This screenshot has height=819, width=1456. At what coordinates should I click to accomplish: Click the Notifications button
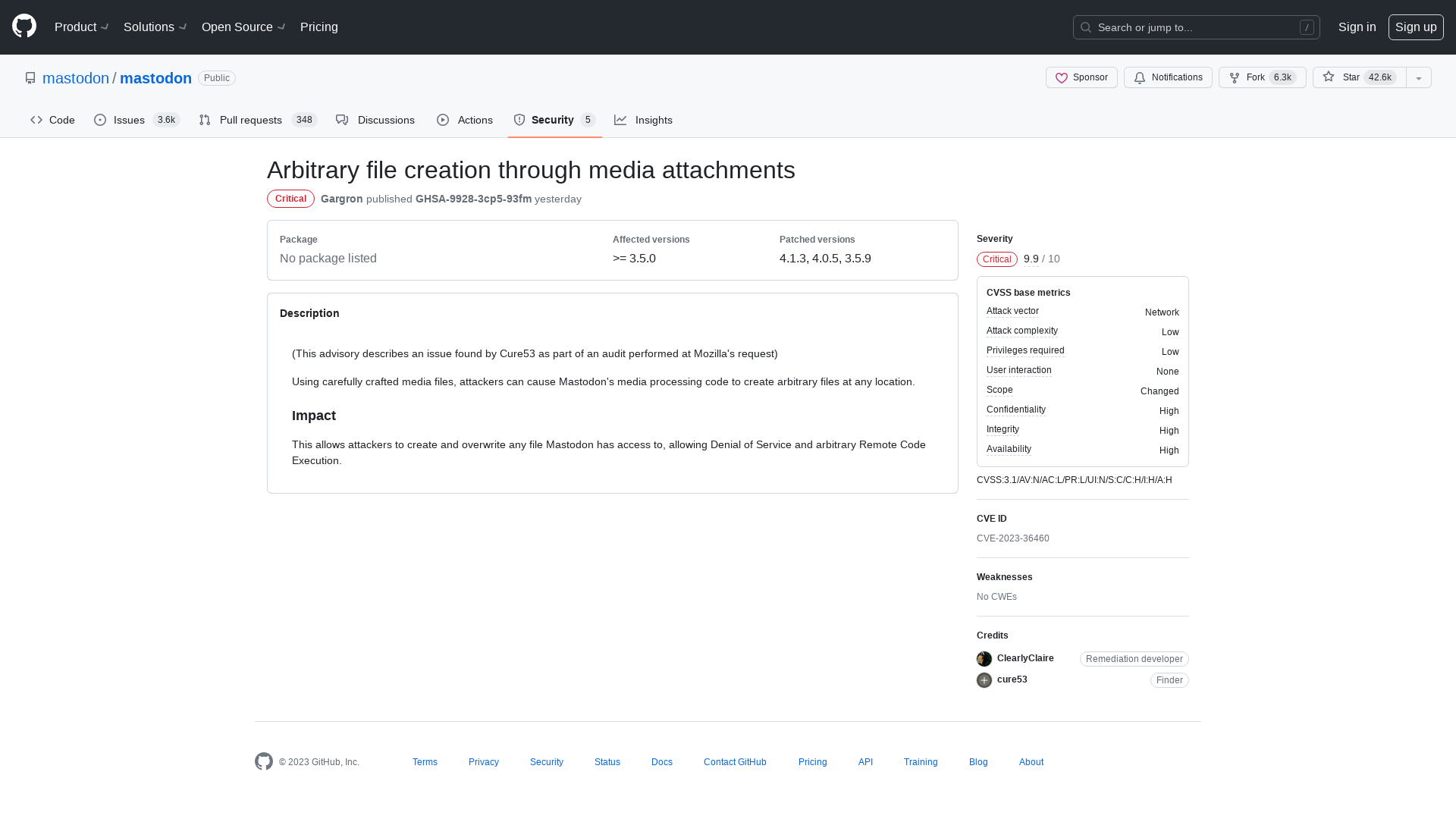(1168, 77)
